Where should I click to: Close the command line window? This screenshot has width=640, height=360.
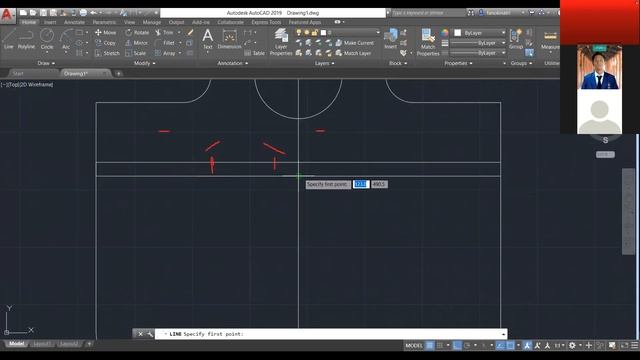pyautogui.click(x=140, y=334)
